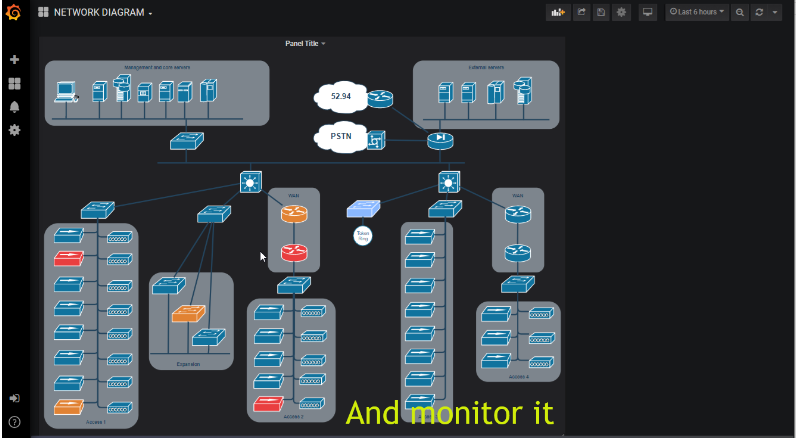Toggle TV view mode monitor icon
The height and width of the screenshot is (438, 796).
[x=648, y=13]
